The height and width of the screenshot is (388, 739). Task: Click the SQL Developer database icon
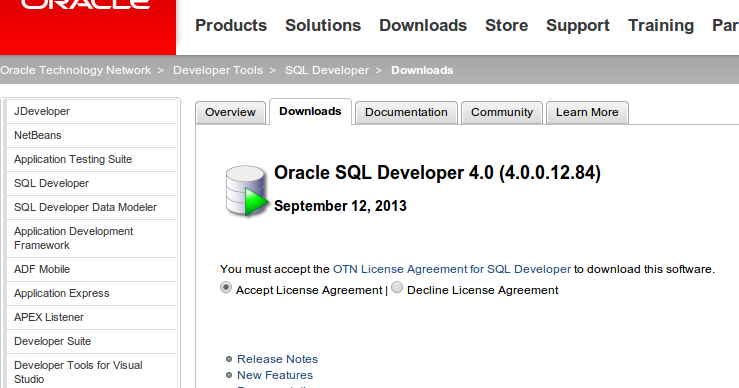246,190
